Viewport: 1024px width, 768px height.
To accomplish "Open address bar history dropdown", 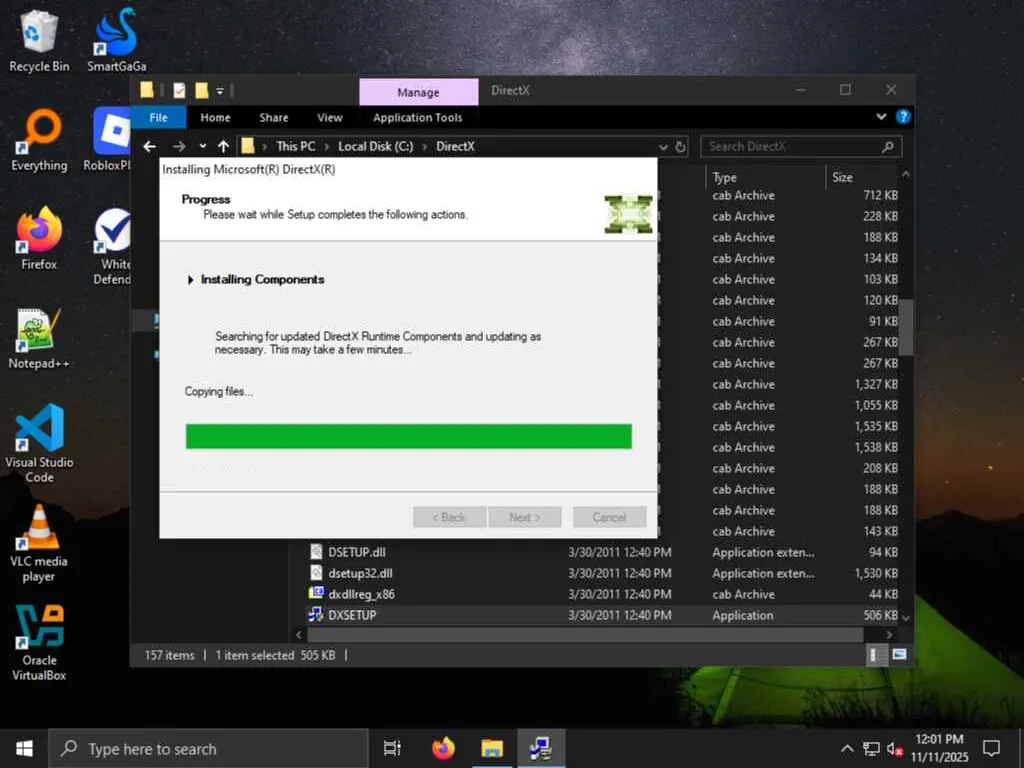I will [x=664, y=147].
